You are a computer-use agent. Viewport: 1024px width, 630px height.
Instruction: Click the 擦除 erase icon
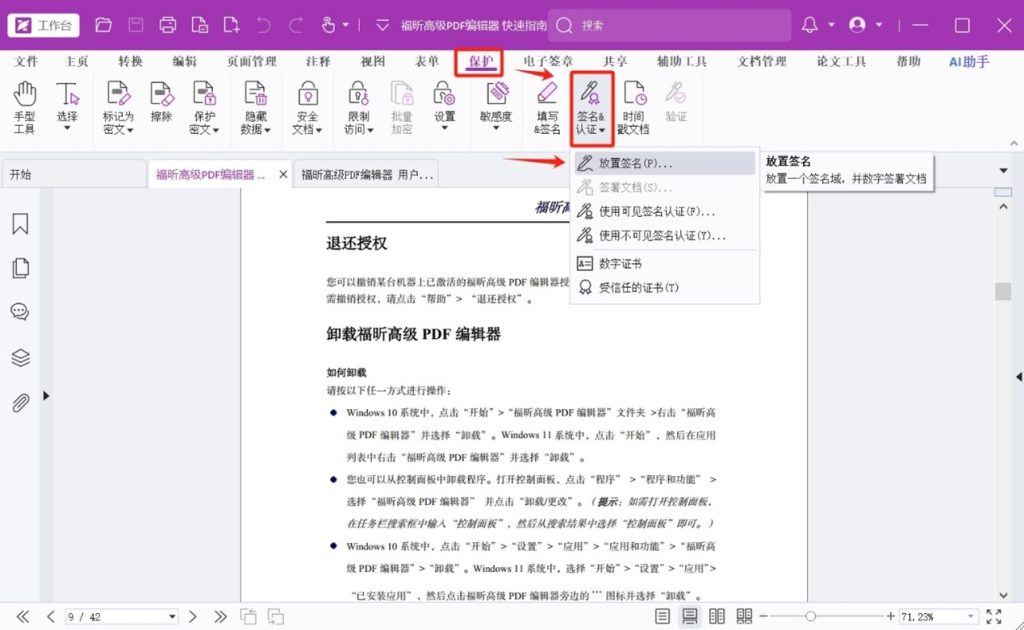tap(161, 108)
